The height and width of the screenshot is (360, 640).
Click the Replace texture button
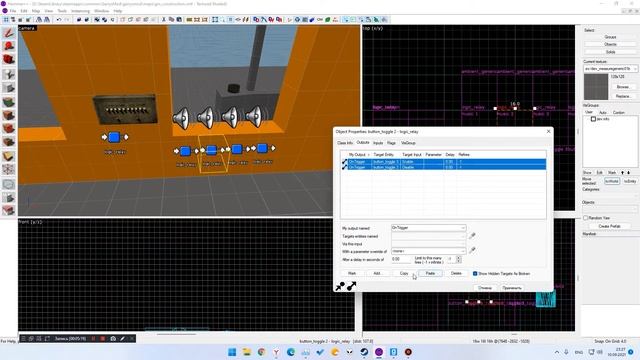[623, 96]
